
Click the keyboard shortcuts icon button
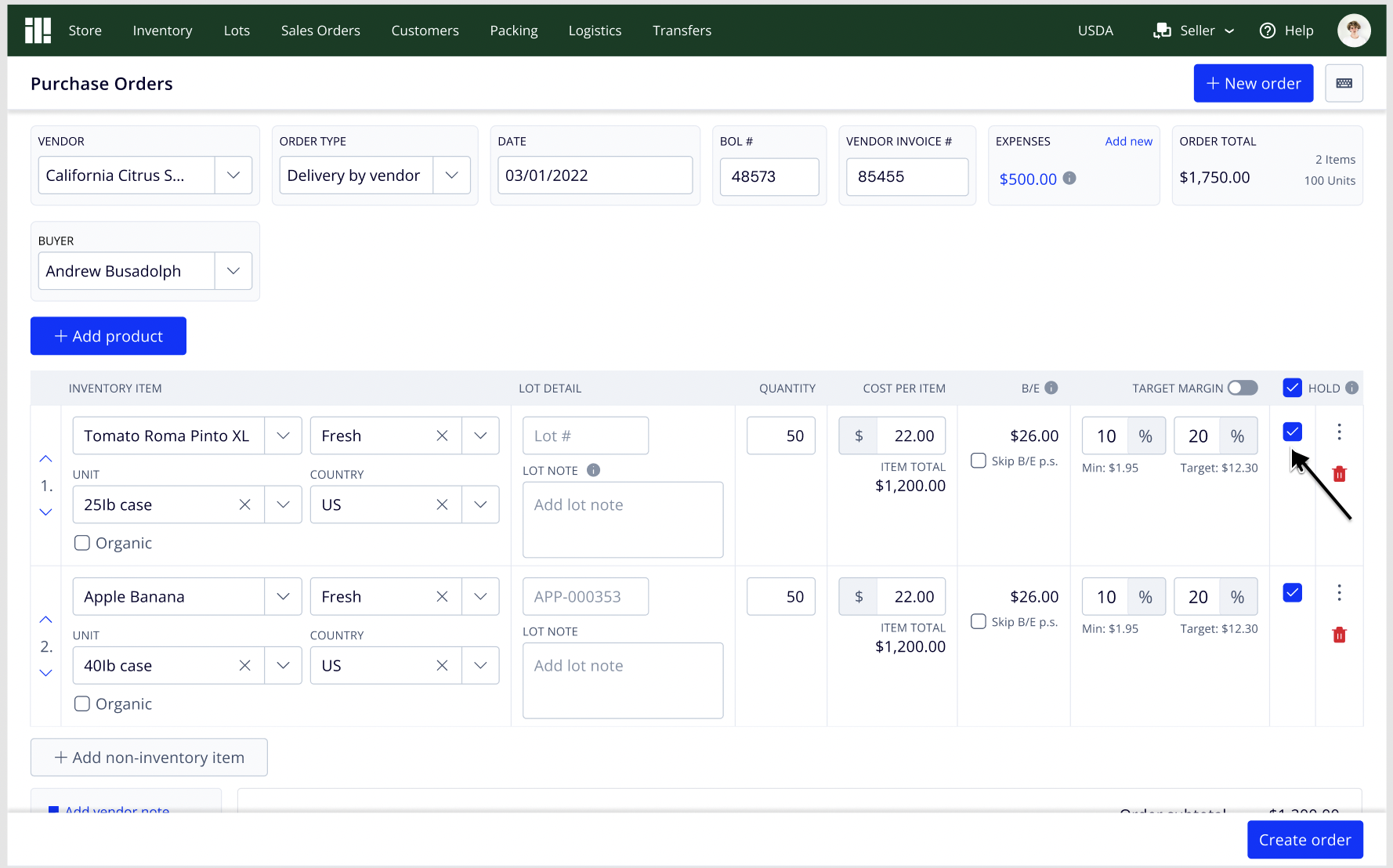pos(1344,83)
